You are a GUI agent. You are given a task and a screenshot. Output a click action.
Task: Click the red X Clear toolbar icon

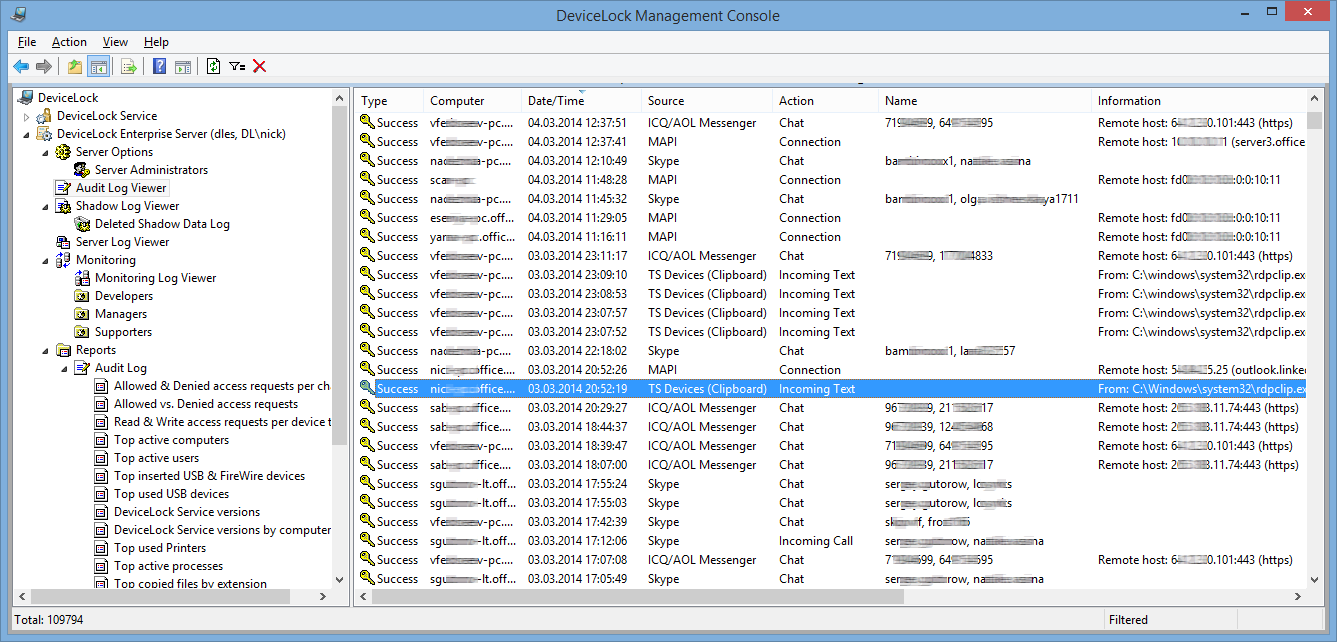pyautogui.click(x=260, y=67)
